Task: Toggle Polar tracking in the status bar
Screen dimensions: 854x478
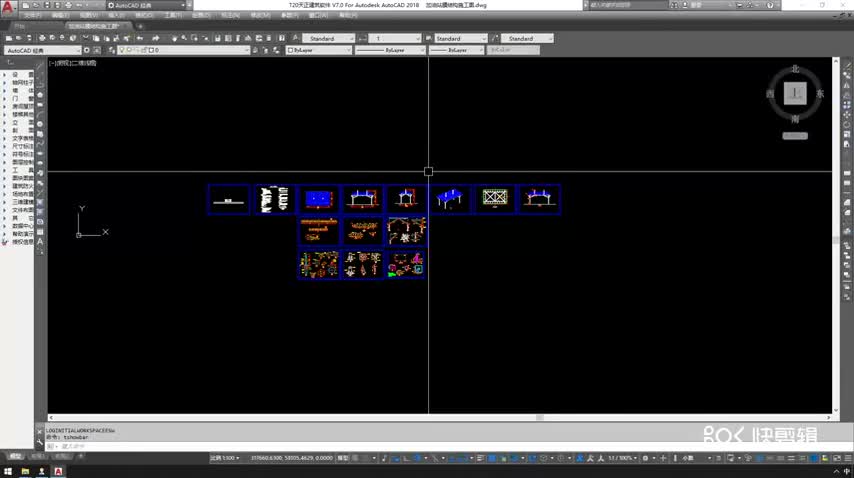Action: pos(417,458)
